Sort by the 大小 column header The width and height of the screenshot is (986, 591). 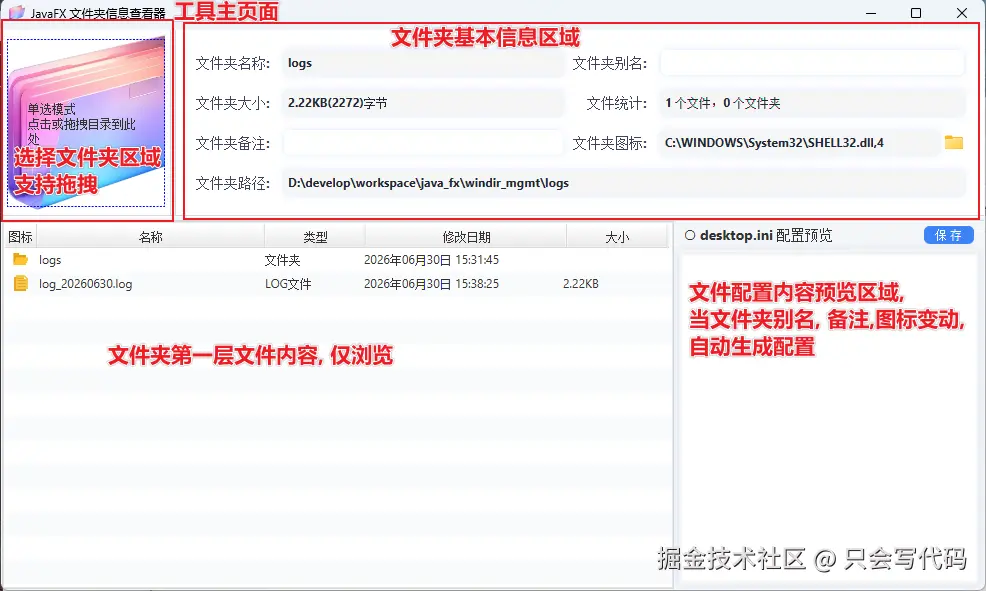[x=617, y=237]
